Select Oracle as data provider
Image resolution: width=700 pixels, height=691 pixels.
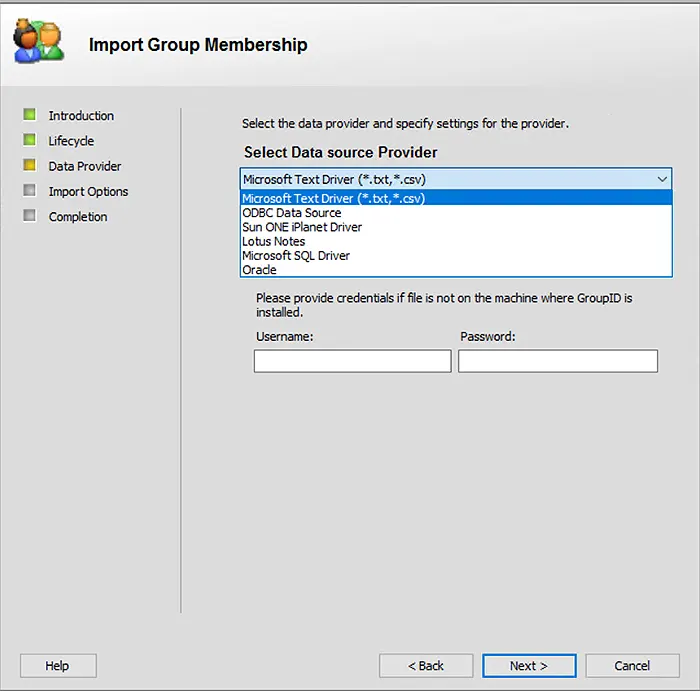(456, 270)
